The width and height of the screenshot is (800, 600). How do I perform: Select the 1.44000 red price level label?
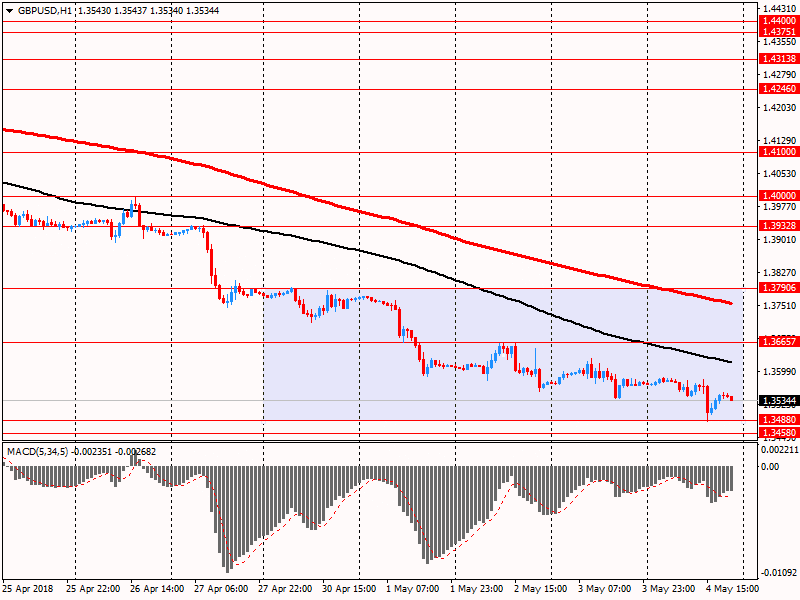pos(779,21)
